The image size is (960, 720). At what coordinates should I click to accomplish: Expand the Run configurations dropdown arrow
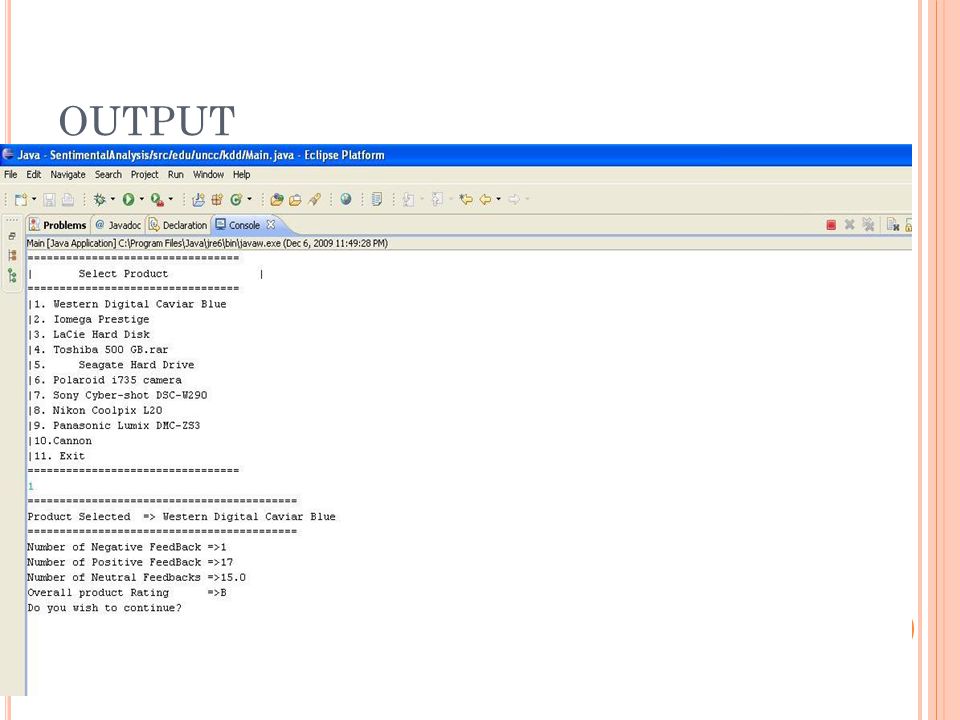pos(141,199)
